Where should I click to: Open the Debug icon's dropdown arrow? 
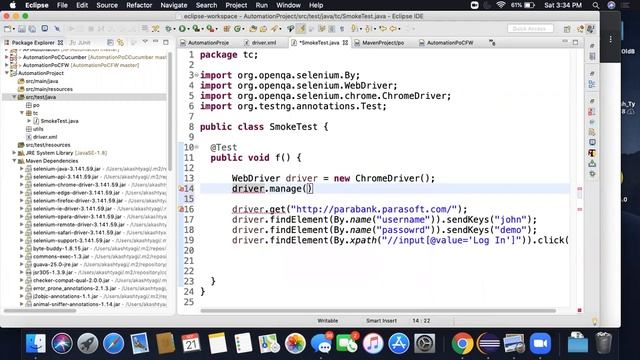(174, 29)
